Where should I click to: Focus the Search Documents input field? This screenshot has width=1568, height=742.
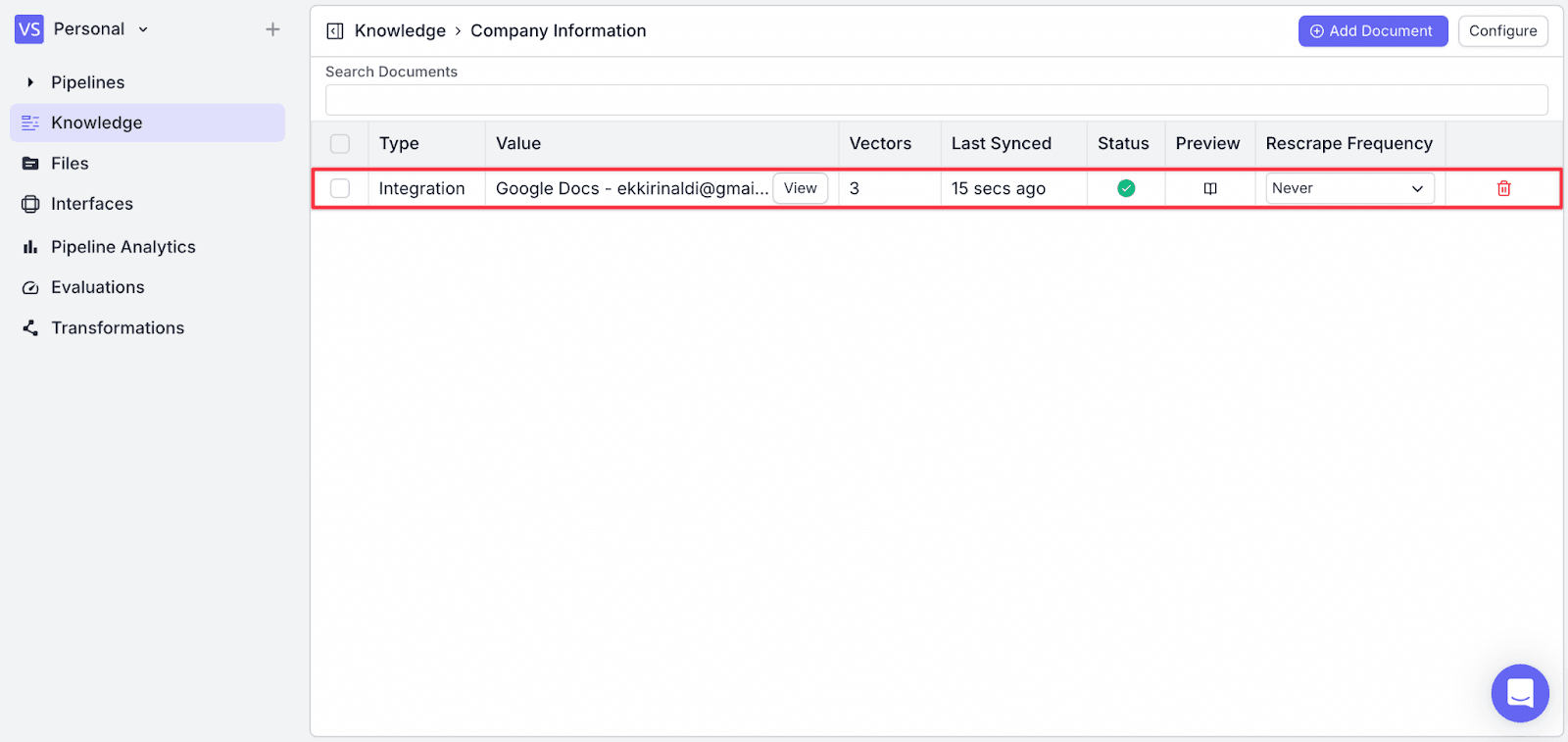pyautogui.click(x=937, y=100)
